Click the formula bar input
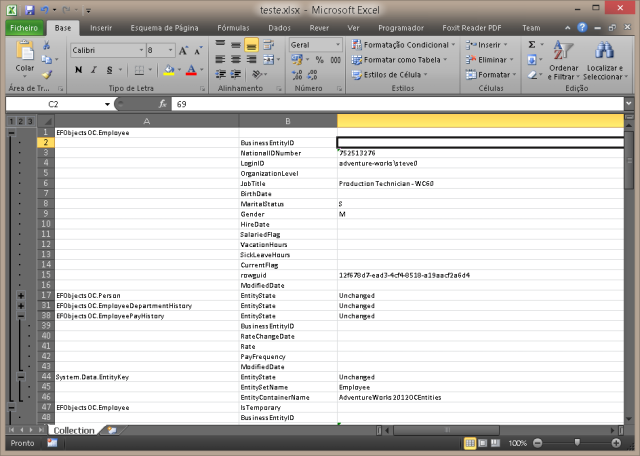Screen dimensions: 640x456 (398, 104)
